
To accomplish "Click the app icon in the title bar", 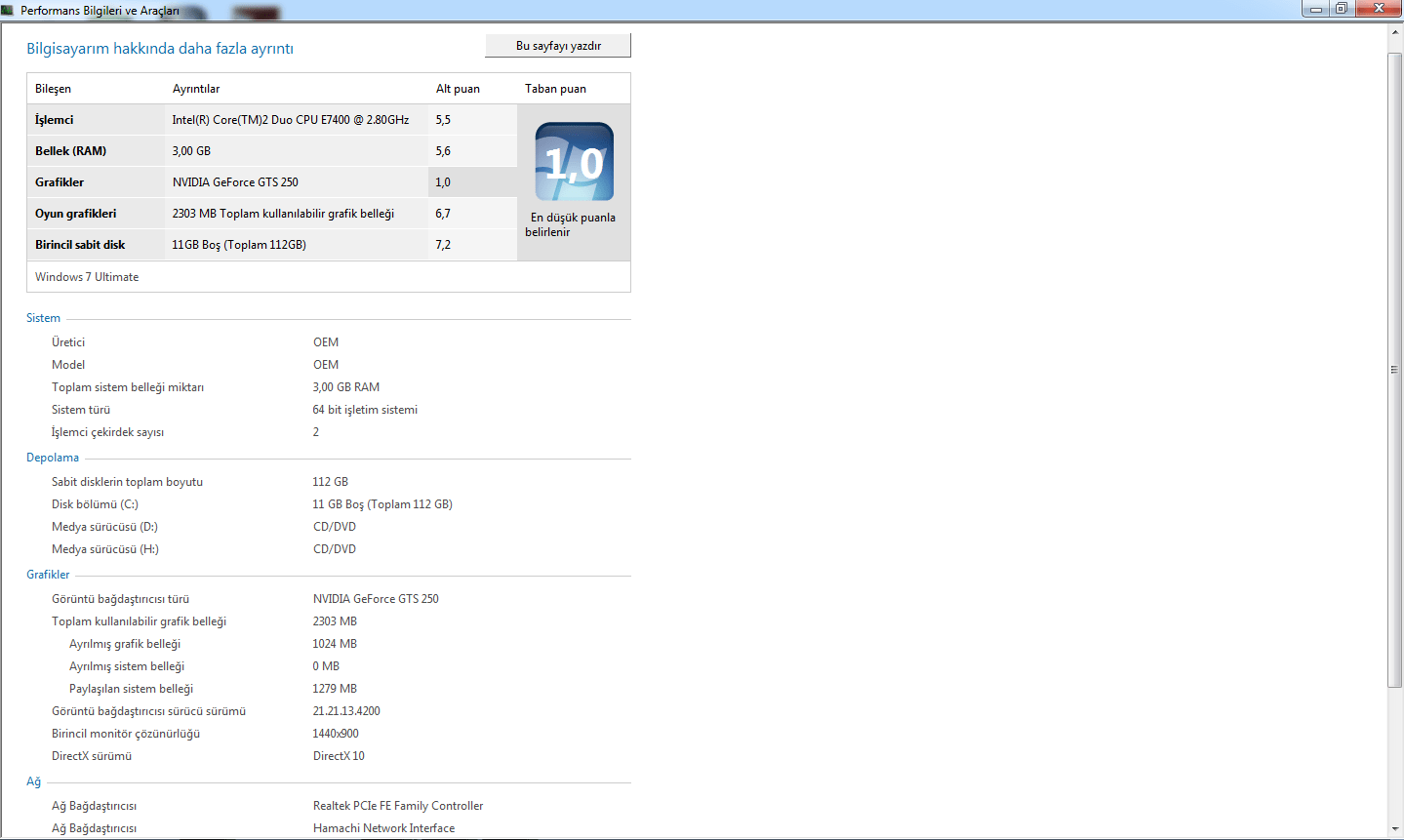I will point(8,10).
